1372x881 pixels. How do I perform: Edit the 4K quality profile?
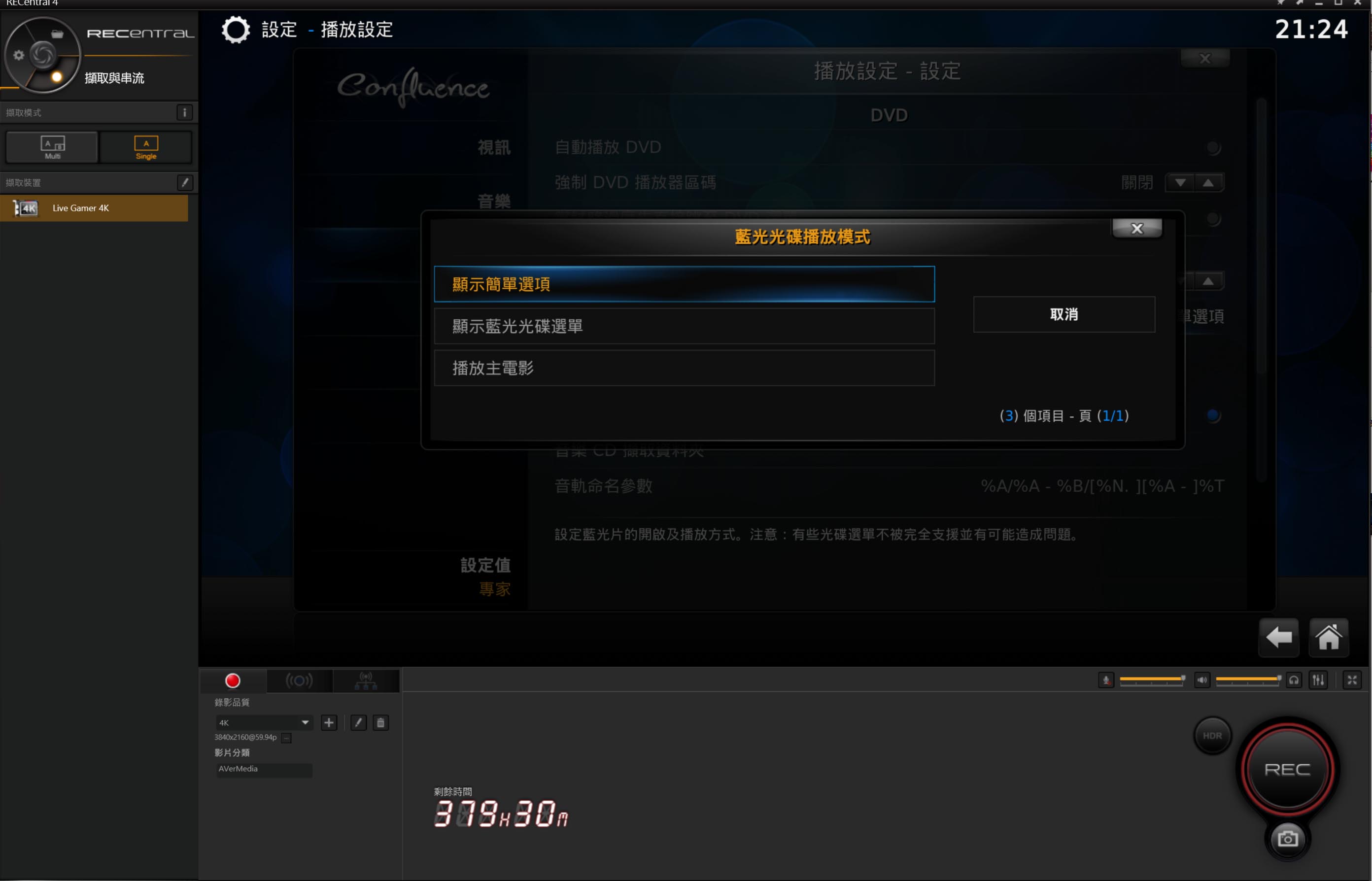[x=358, y=722]
